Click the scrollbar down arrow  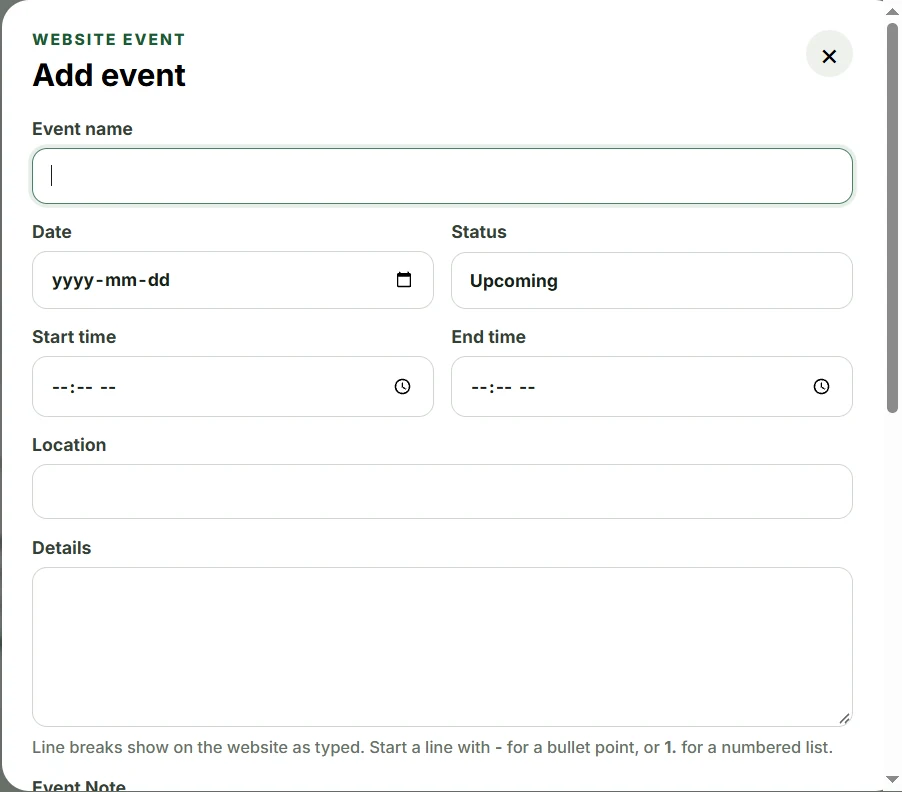892,780
